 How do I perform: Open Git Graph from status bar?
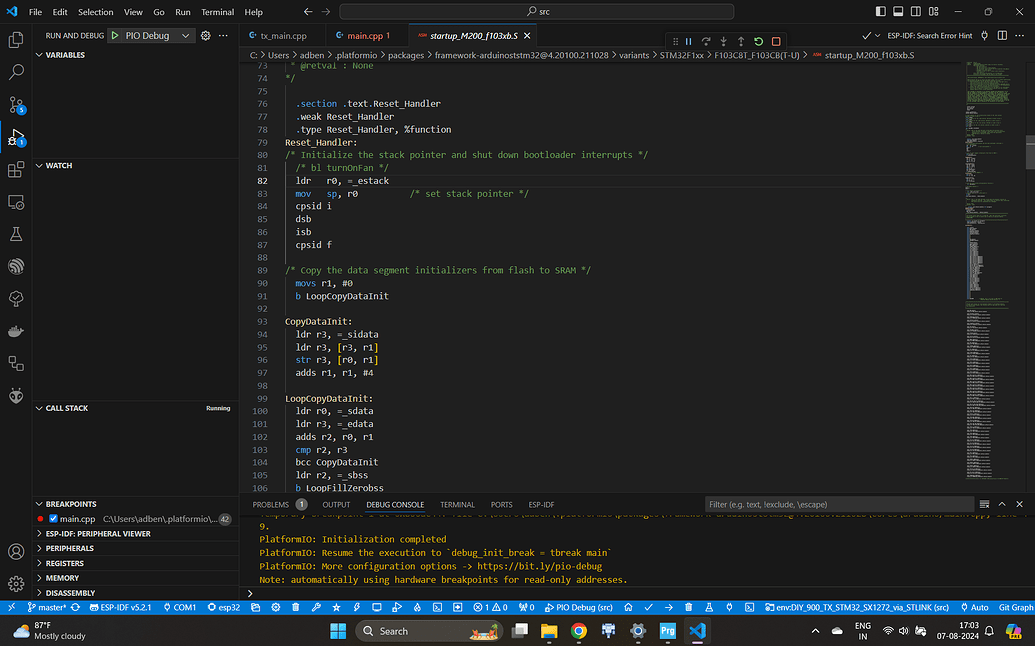click(1016, 607)
